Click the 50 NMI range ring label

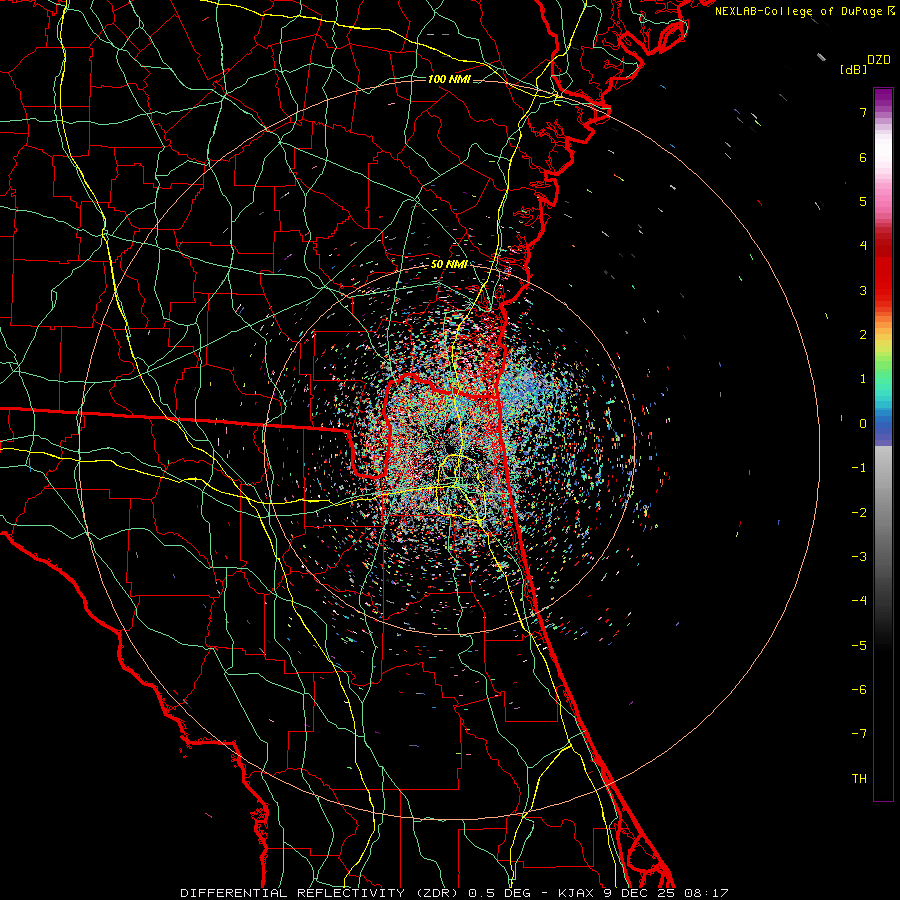click(x=449, y=264)
